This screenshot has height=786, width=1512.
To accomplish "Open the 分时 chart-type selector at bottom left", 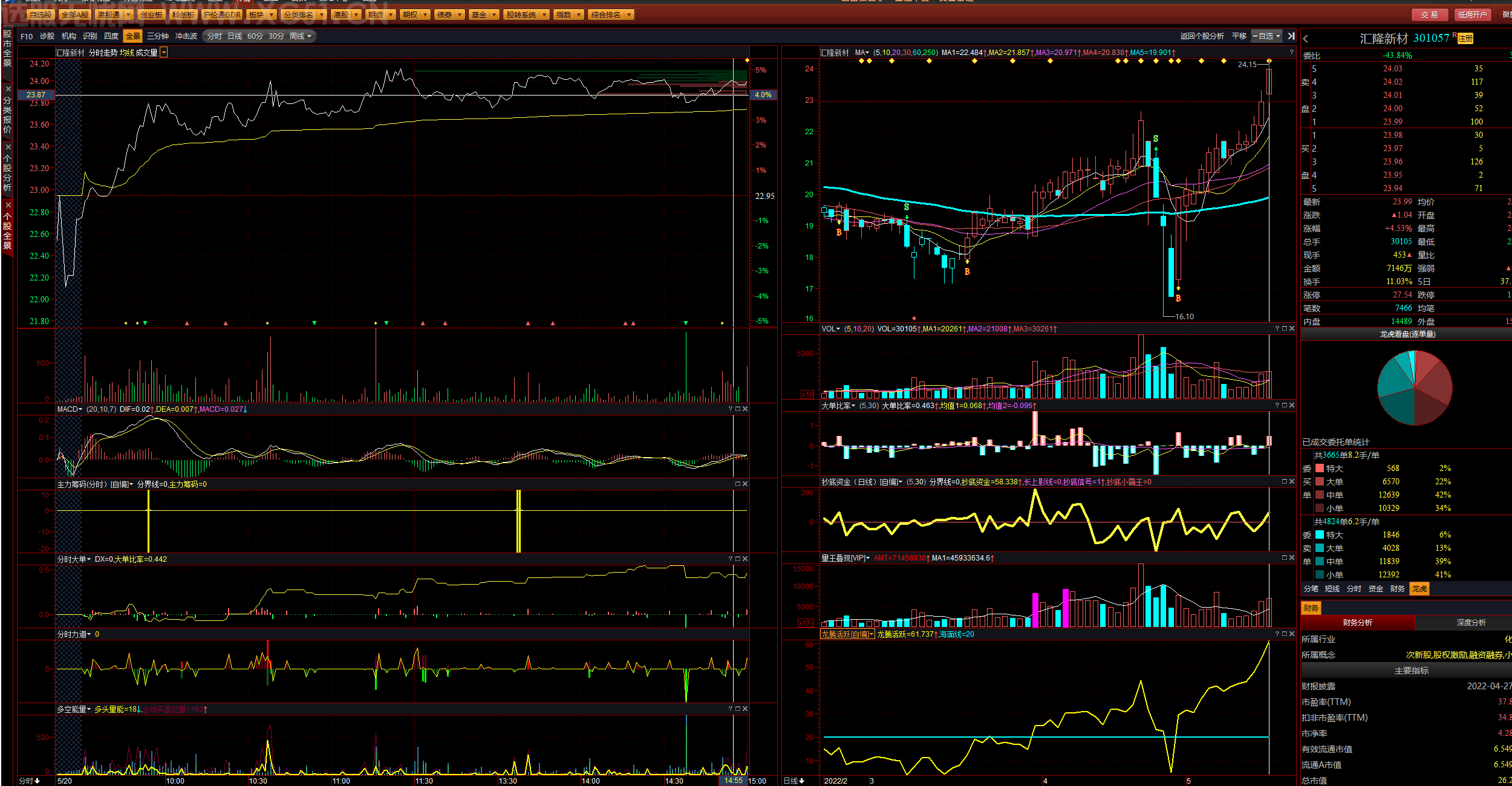I will (x=29, y=781).
